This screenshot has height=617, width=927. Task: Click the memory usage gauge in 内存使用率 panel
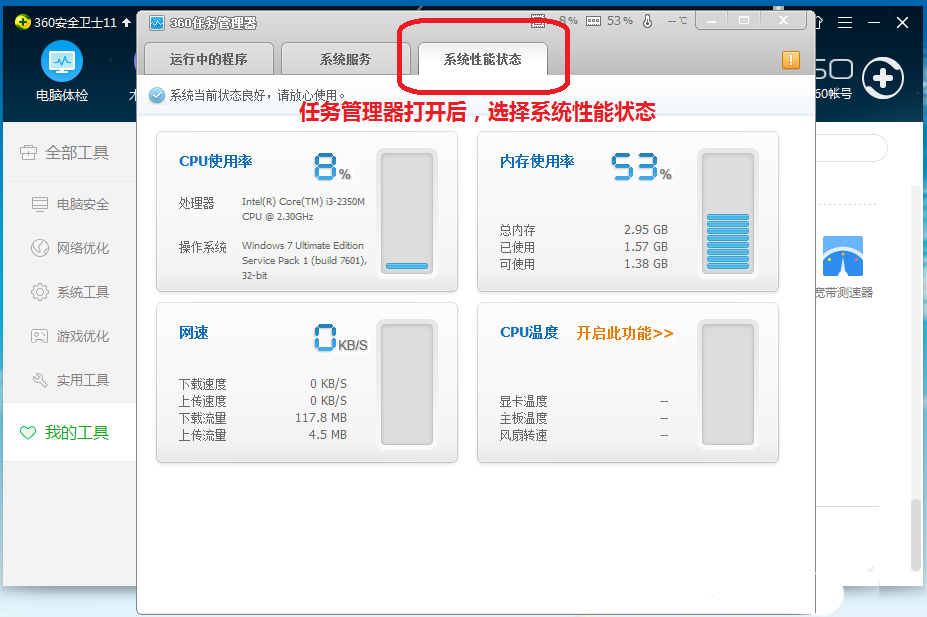[x=727, y=212]
